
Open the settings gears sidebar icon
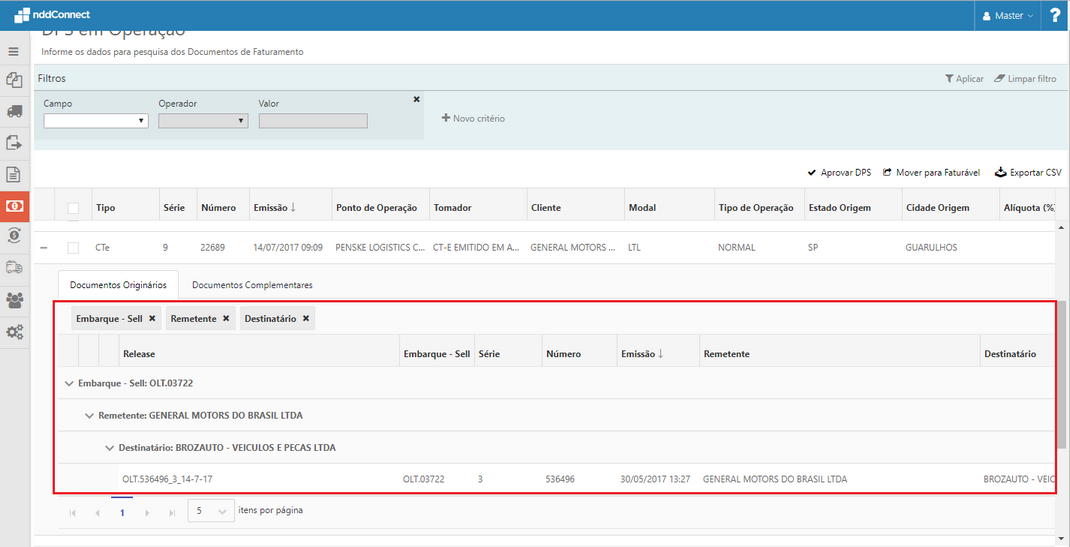[14, 332]
